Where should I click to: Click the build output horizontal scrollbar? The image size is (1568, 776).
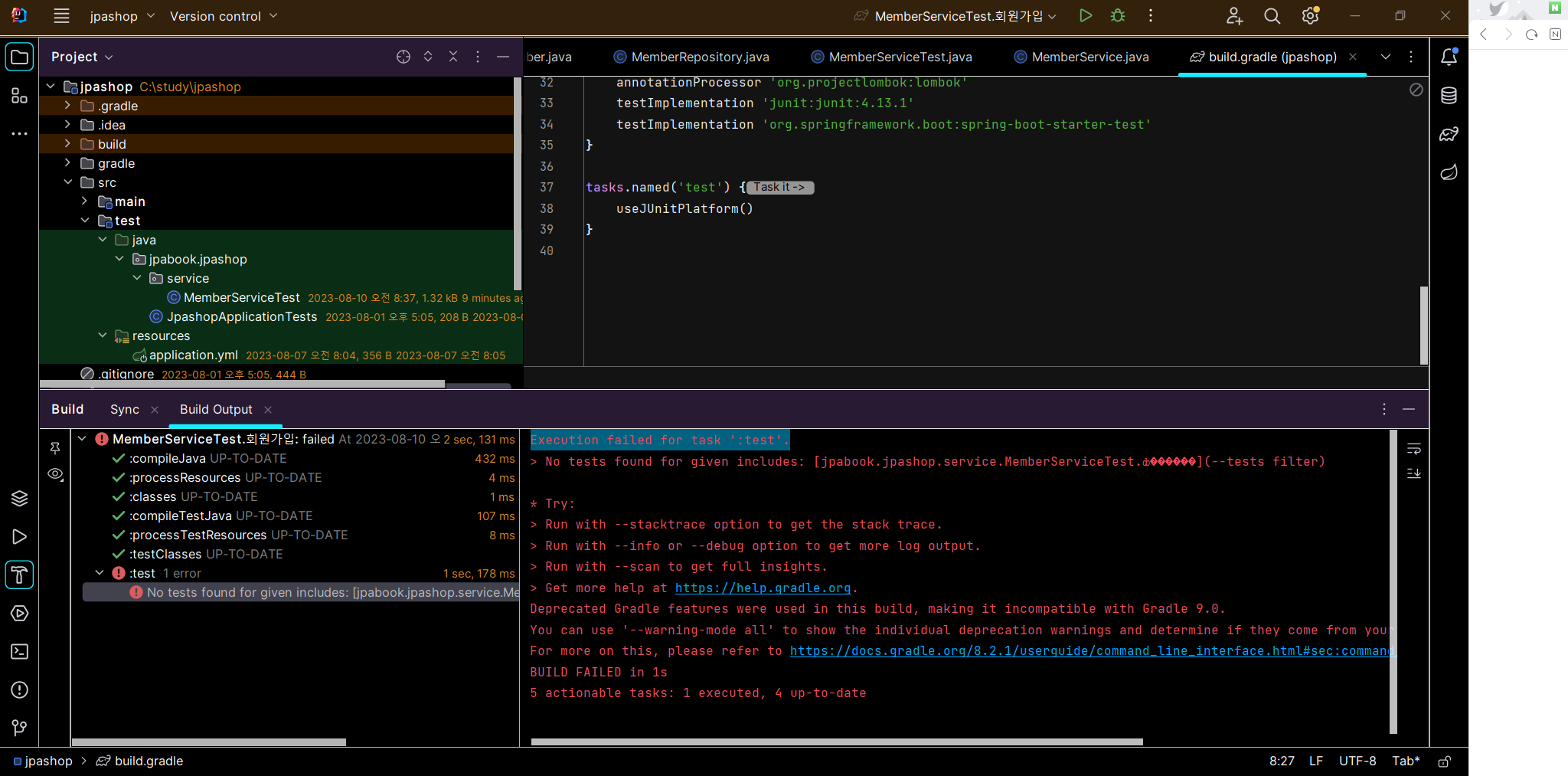tap(836, 742)
